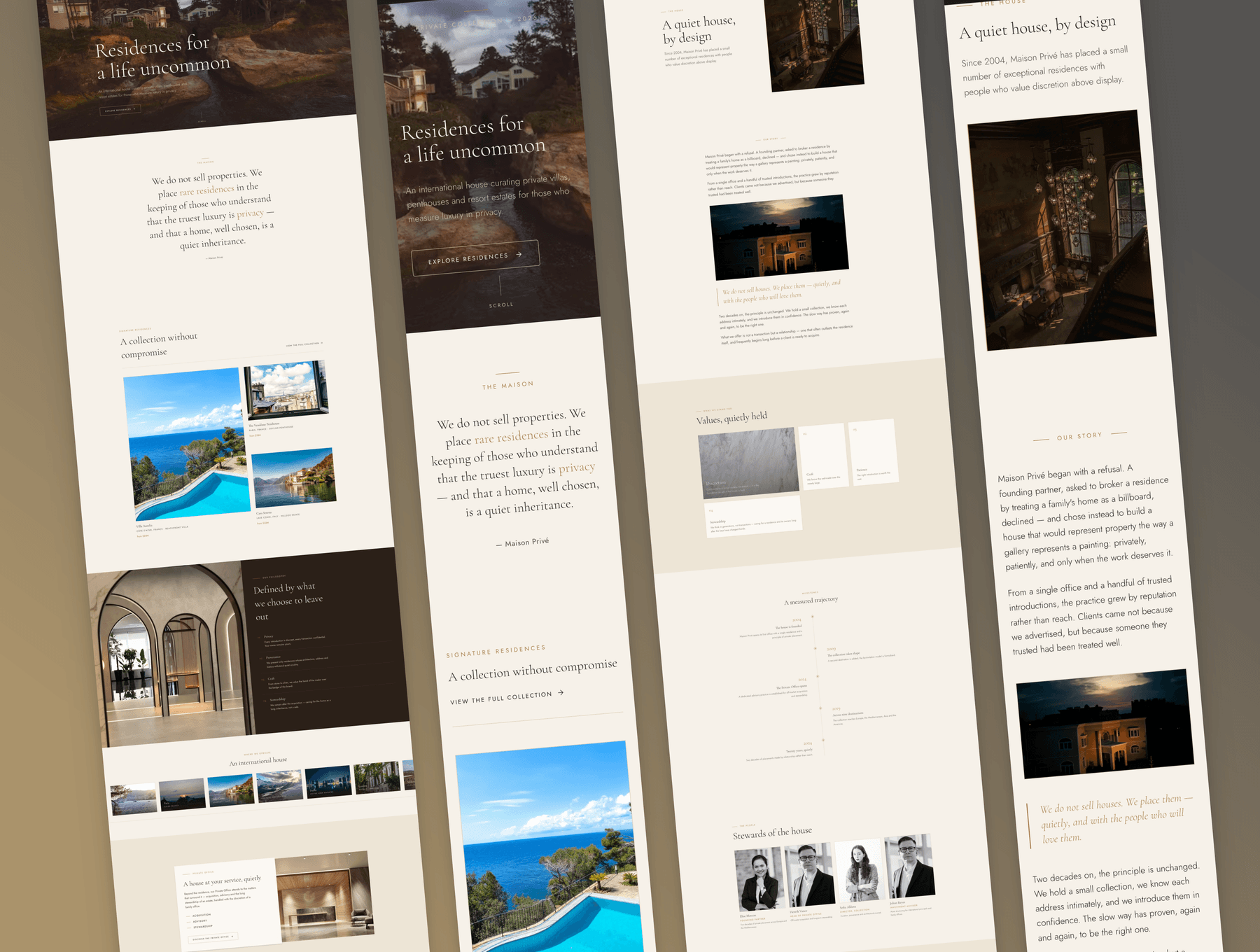Open the Villa Aurelia pool photo in the leftmost page
This screenshot has width=1260, height=952.
tap(187, 444)
